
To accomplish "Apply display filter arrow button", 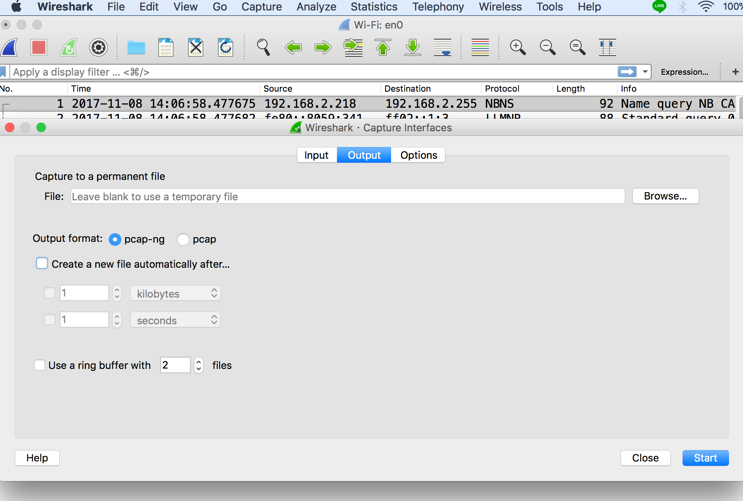I will (627, 72).
